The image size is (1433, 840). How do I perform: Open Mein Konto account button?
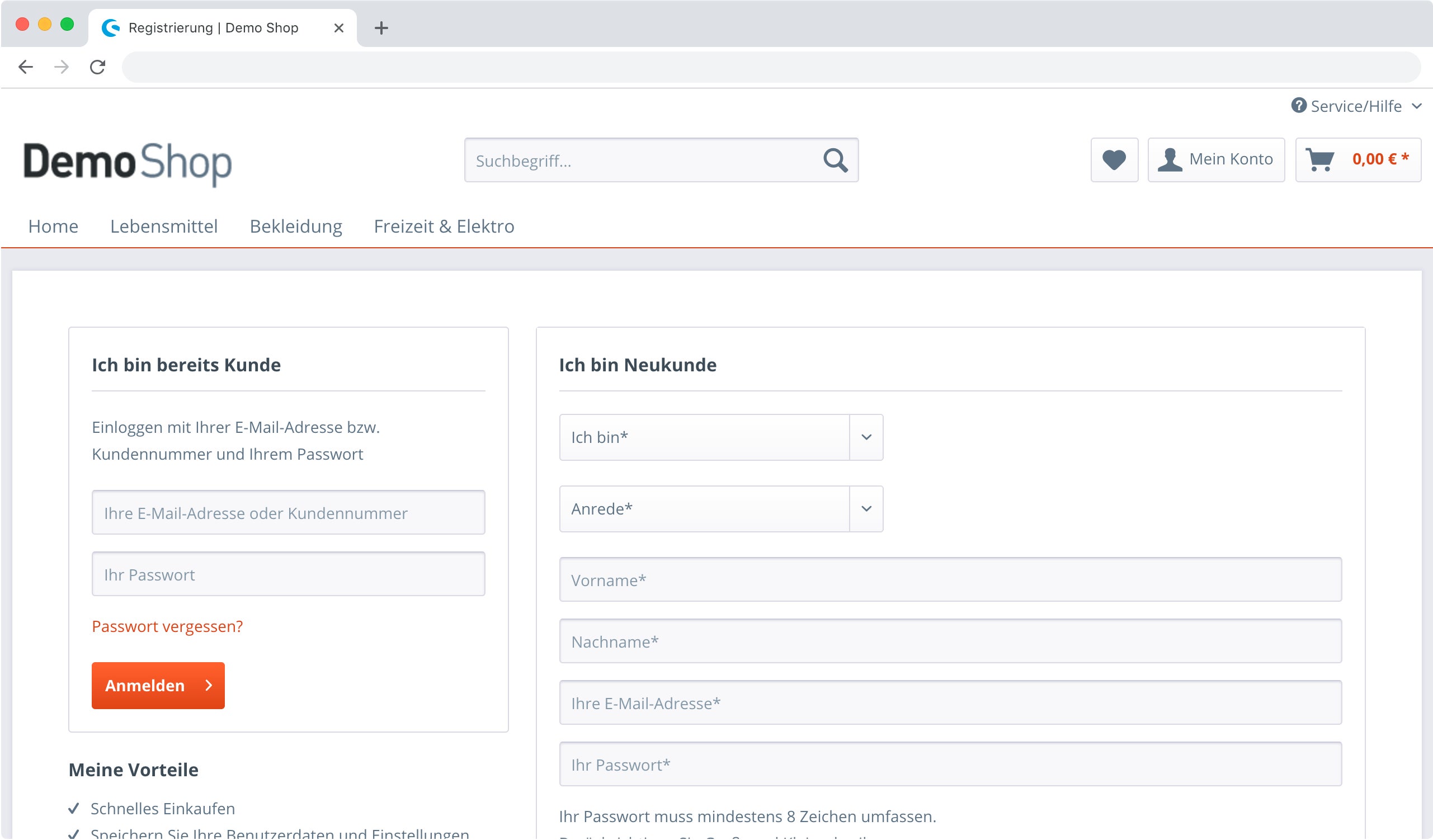pos(1216,160)
